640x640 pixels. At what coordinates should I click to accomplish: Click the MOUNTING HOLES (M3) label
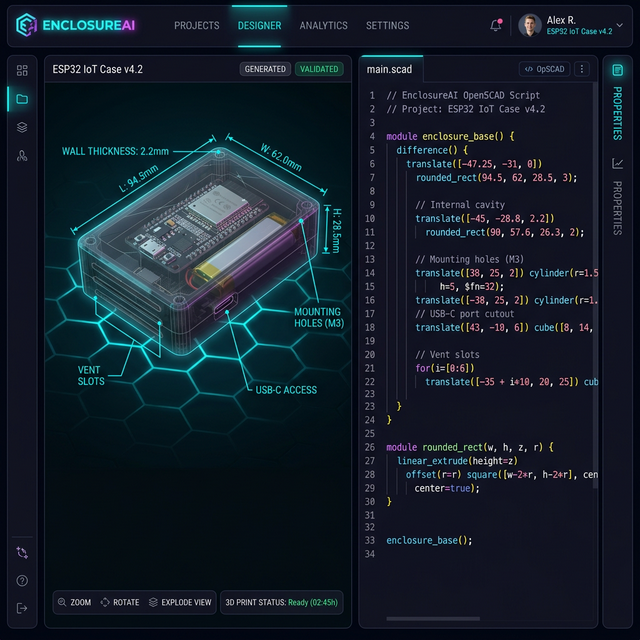point(319,318)
